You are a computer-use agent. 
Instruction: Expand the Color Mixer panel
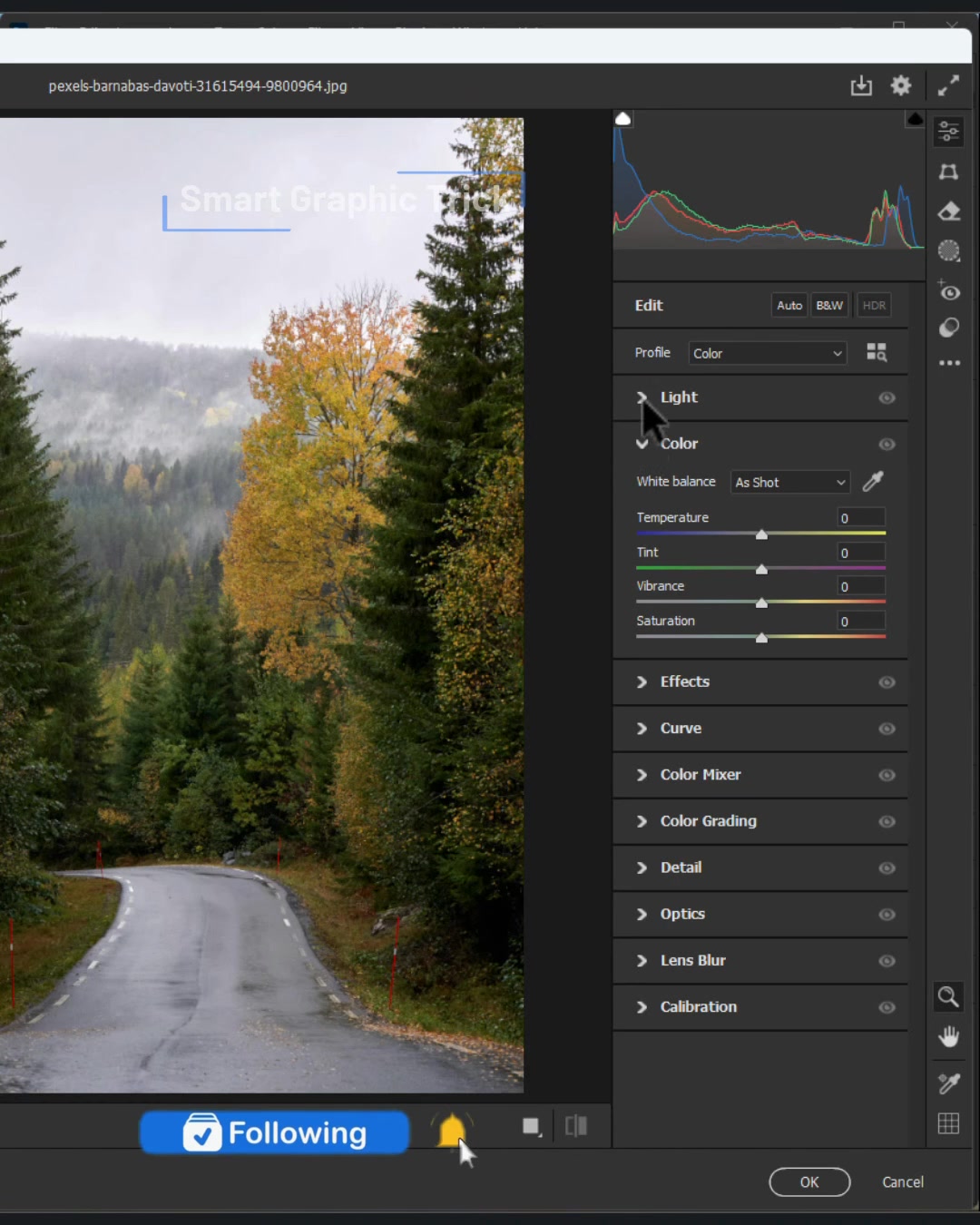(x=642, y=774)
